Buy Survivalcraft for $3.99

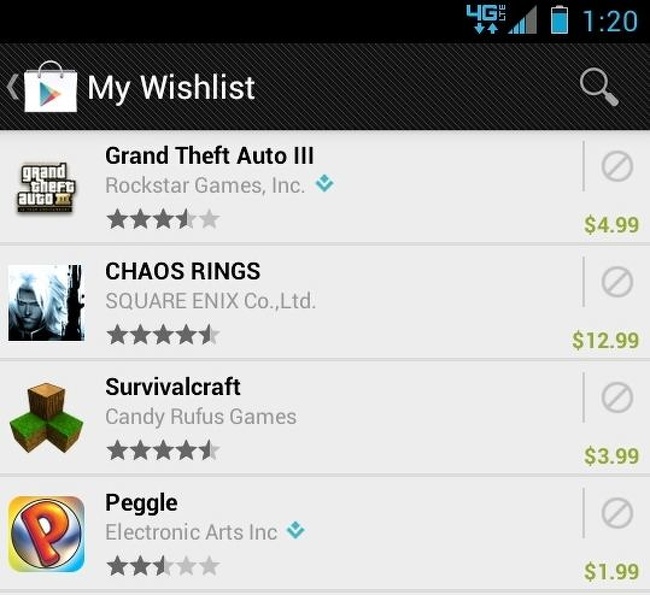point(611,456)
